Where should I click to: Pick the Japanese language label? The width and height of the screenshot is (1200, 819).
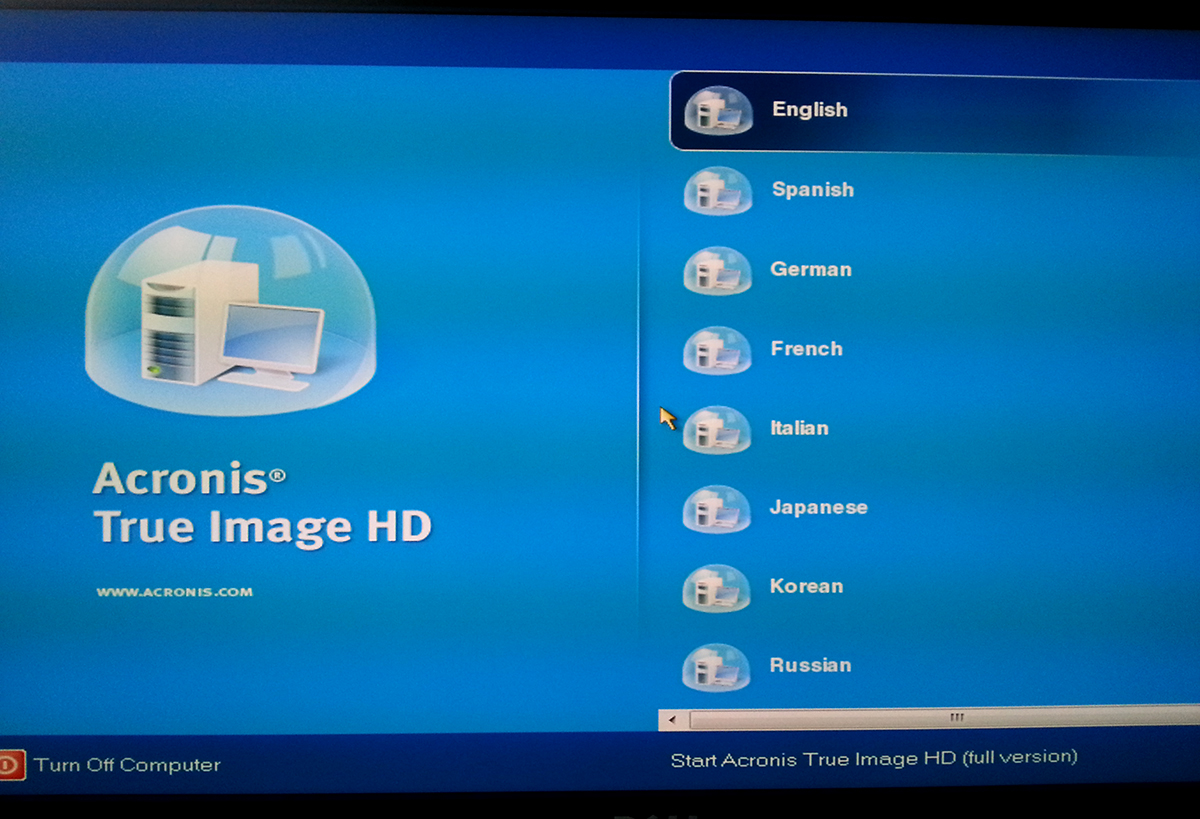click(x=819, y=507)
